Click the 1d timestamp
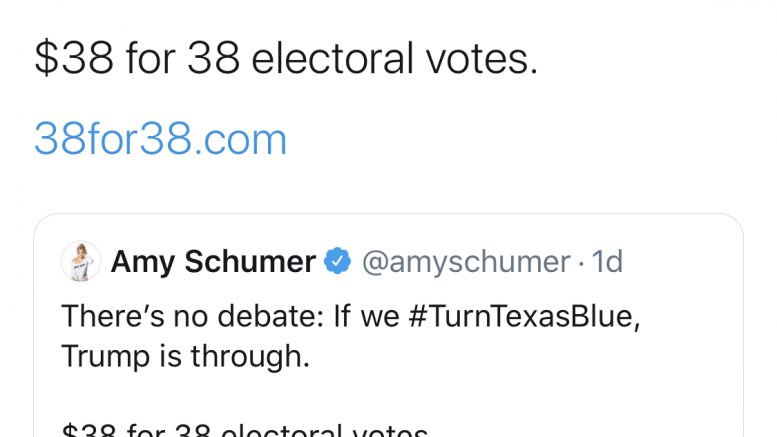 pyautogui.click(x=607, y=262)
